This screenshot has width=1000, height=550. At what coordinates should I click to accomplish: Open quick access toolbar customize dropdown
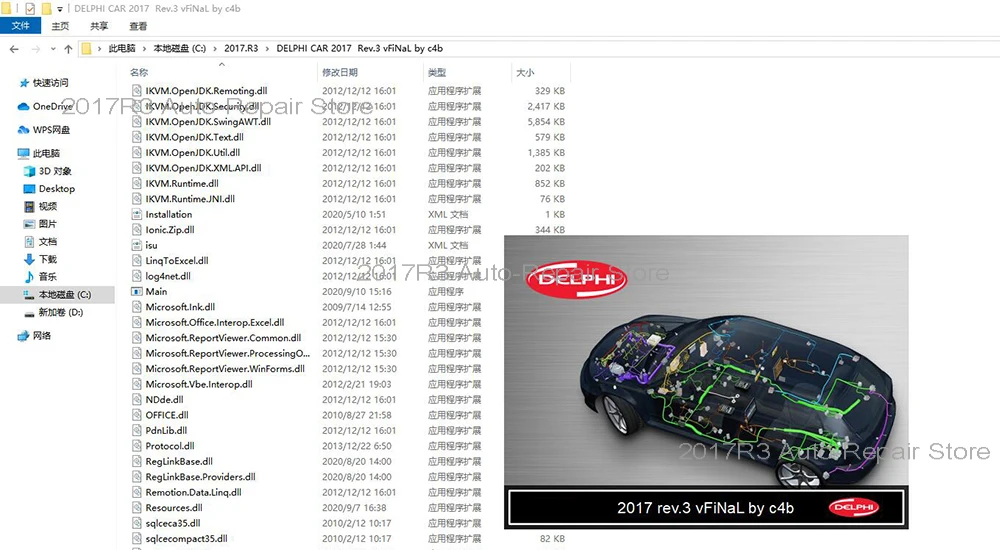(x=60, y=9)
